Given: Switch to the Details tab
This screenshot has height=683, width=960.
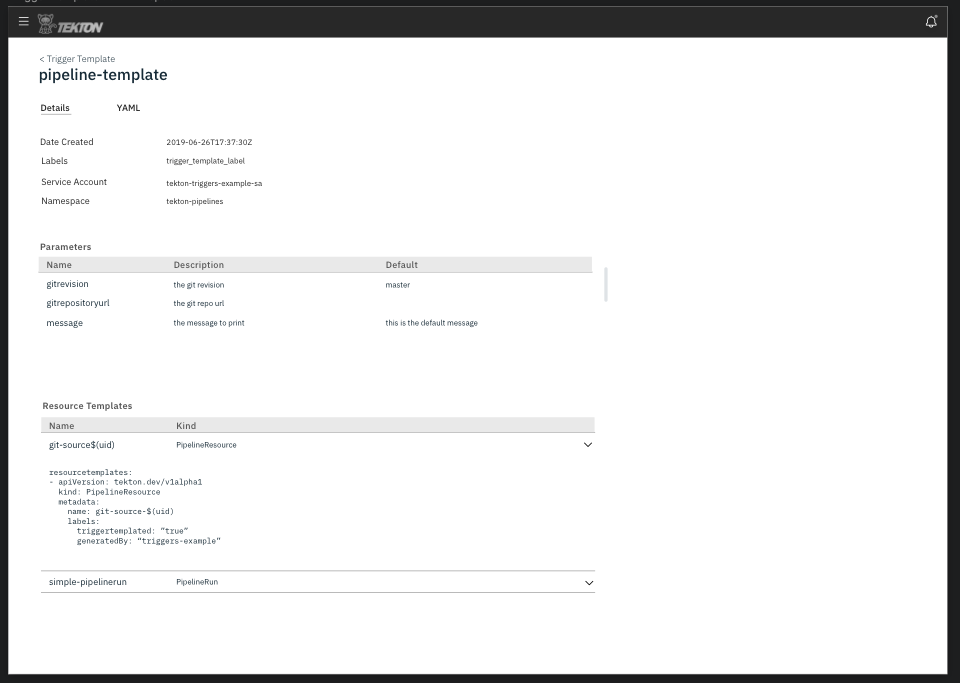Looking at the screenshot, I should pos(55,108).
